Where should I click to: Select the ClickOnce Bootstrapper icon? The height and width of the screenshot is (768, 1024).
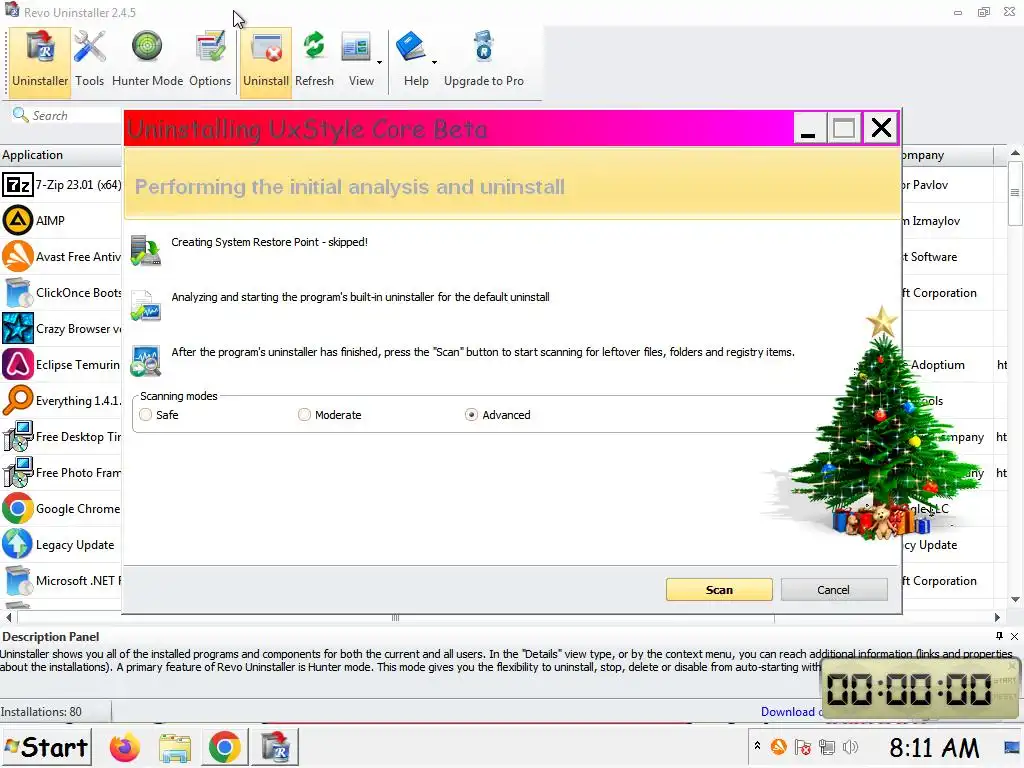18,293
